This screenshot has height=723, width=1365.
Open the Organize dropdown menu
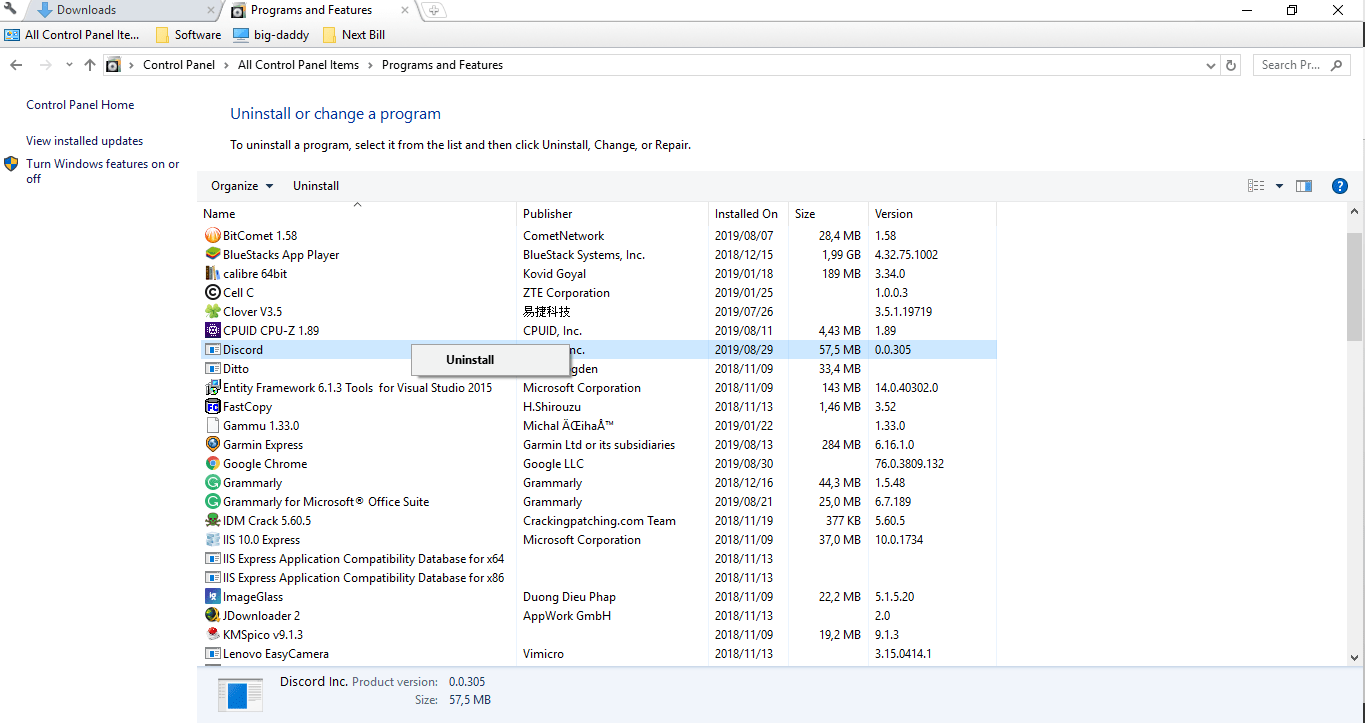click(241, 186)
